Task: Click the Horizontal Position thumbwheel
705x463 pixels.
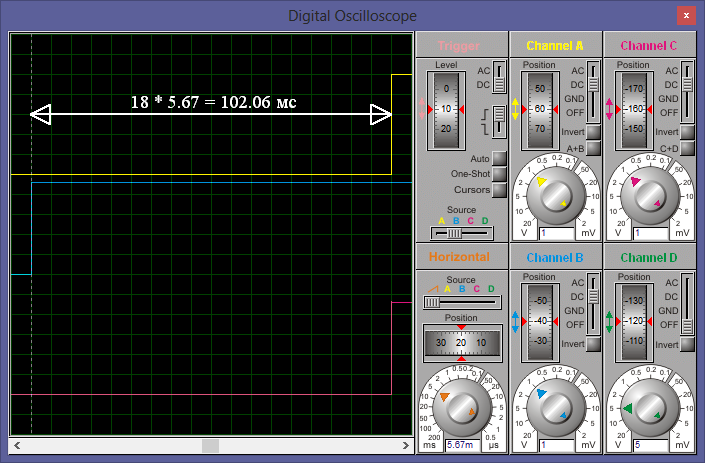Action: pyautogui.click(x=461, y=342)
